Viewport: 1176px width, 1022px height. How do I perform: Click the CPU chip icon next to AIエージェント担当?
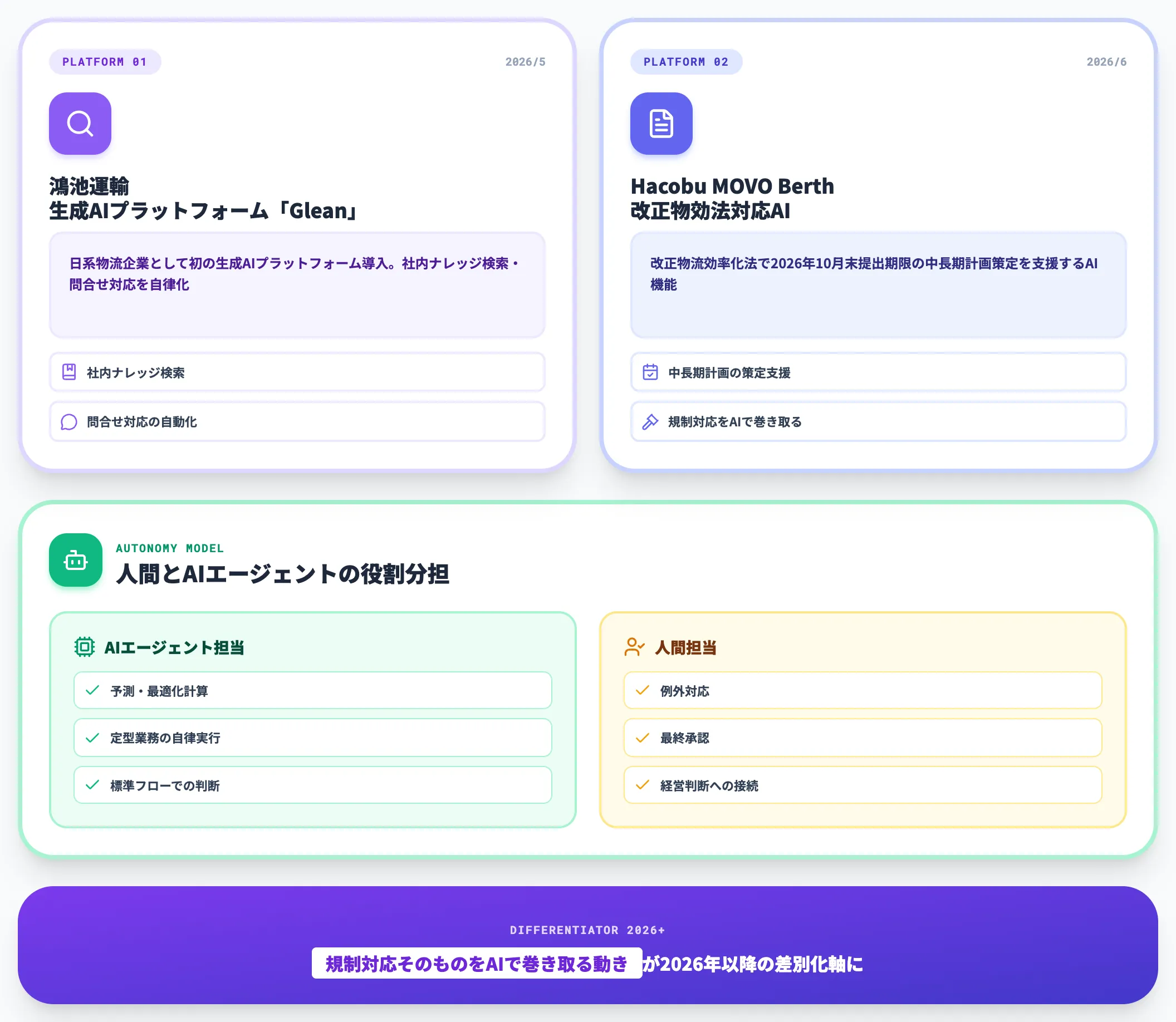click(85, 647)
